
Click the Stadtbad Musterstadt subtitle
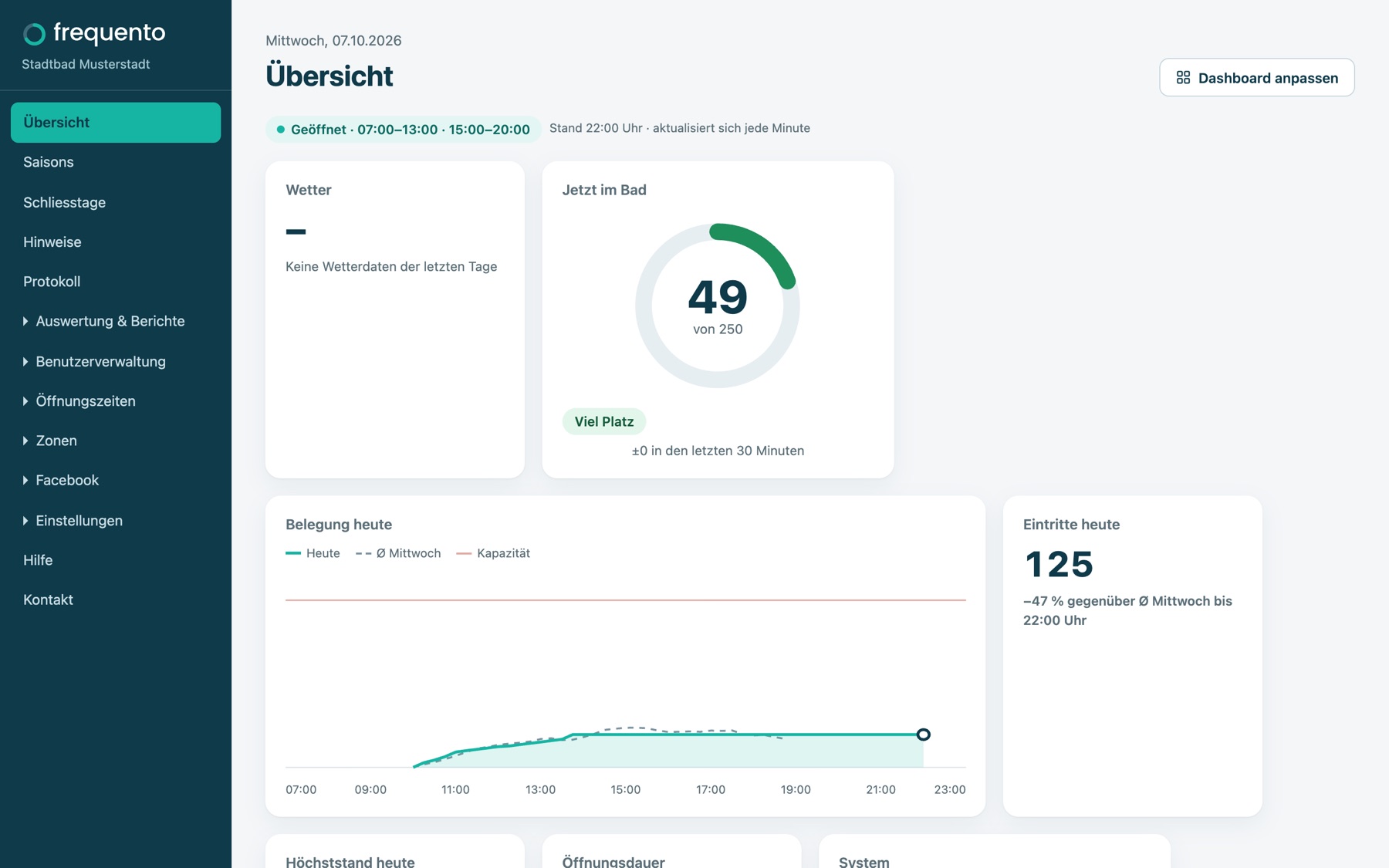[x=86, y=64]
